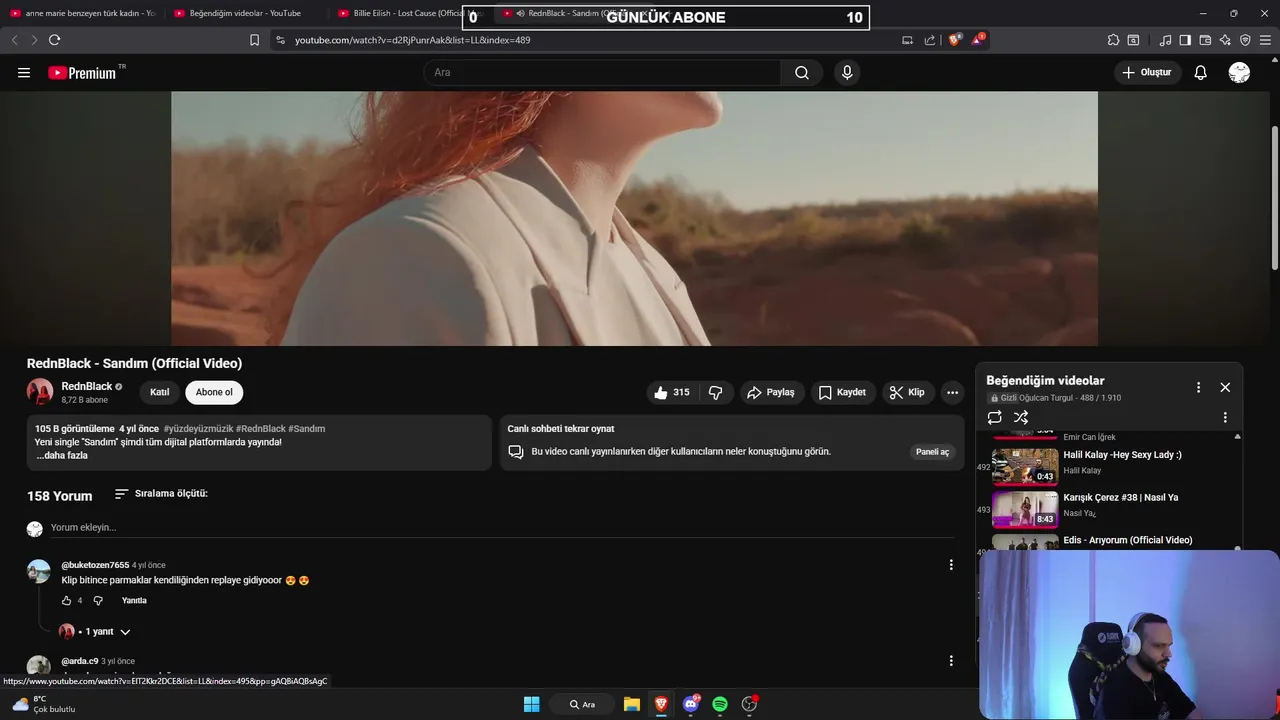Toggle the Brave sidebar panel icon
This screenshot has height=720, width=1280.
pyautogui.click(x=1185, y=40)
